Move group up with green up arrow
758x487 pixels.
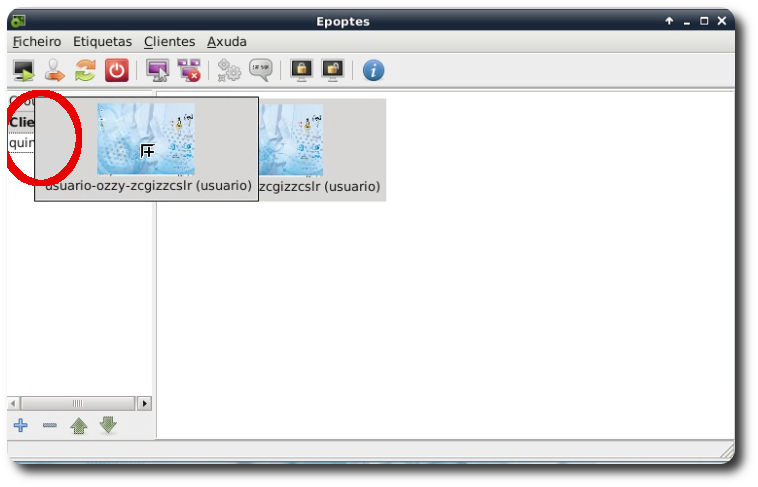(x=79, y=426)
